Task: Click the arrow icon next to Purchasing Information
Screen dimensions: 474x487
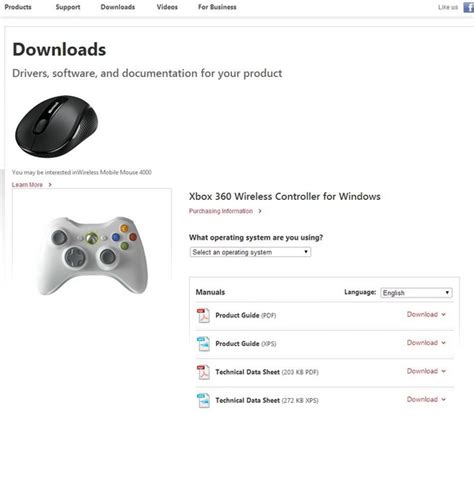Action: click(260, 211)
